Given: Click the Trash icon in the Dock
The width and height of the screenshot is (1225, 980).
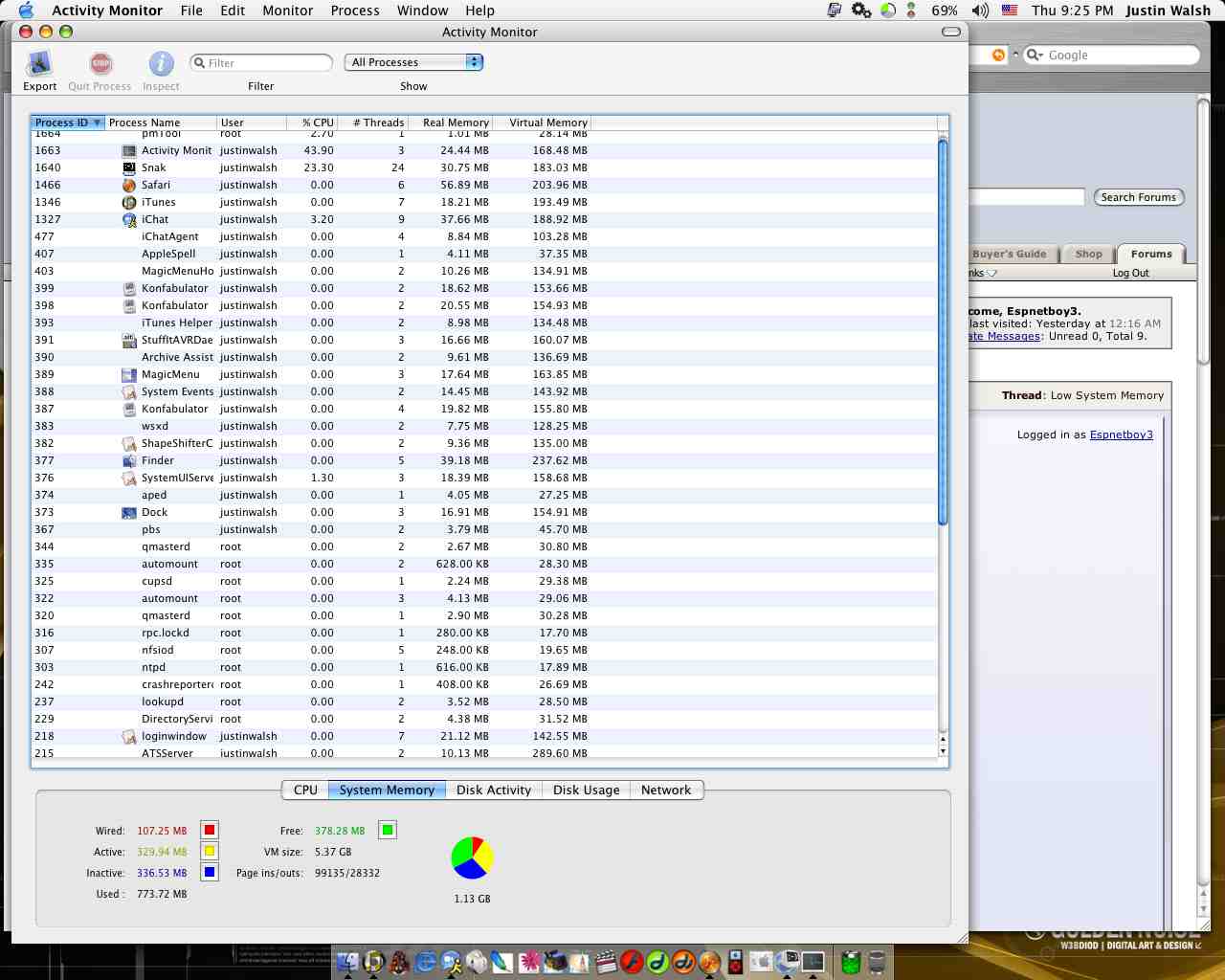Looking at the screenshot, I should 877,962.
